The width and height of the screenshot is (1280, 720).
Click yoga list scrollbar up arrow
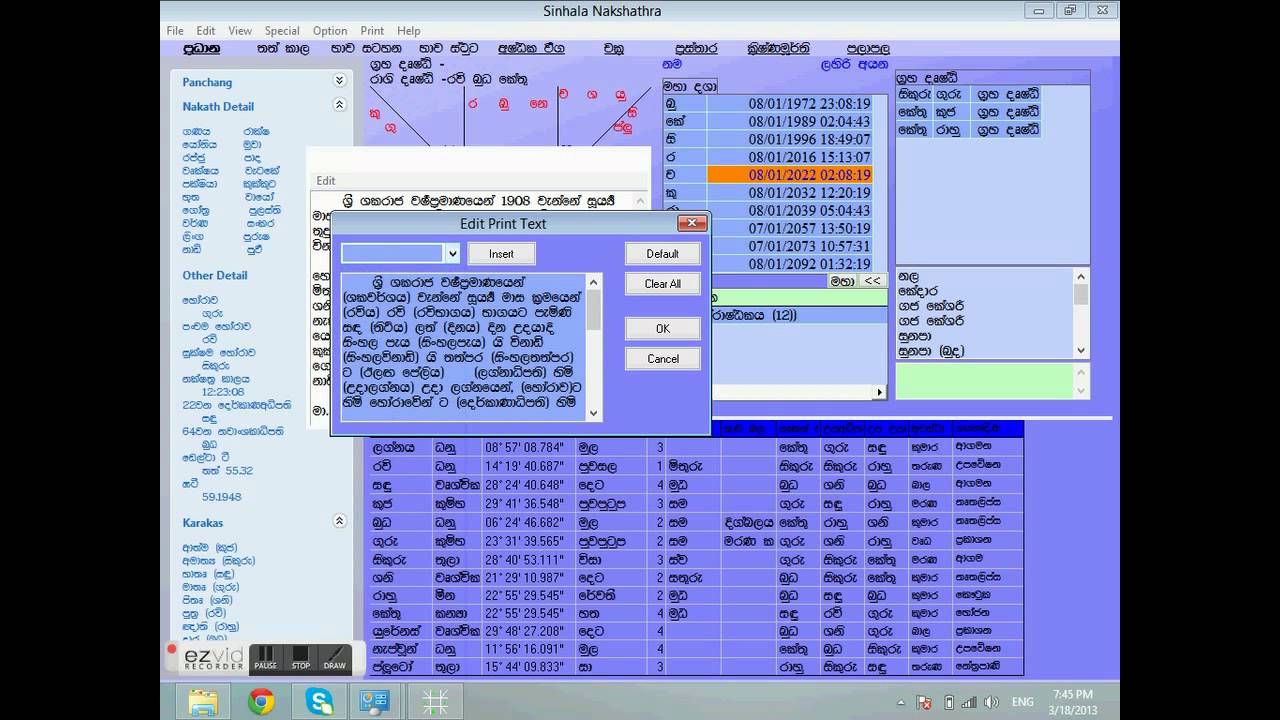click(1081, 277)
